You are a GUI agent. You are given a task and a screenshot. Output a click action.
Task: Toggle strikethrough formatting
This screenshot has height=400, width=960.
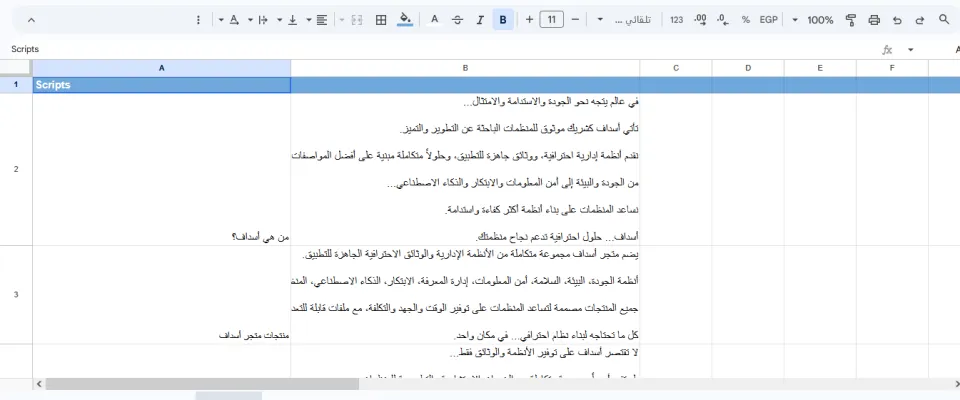point(457,20)
